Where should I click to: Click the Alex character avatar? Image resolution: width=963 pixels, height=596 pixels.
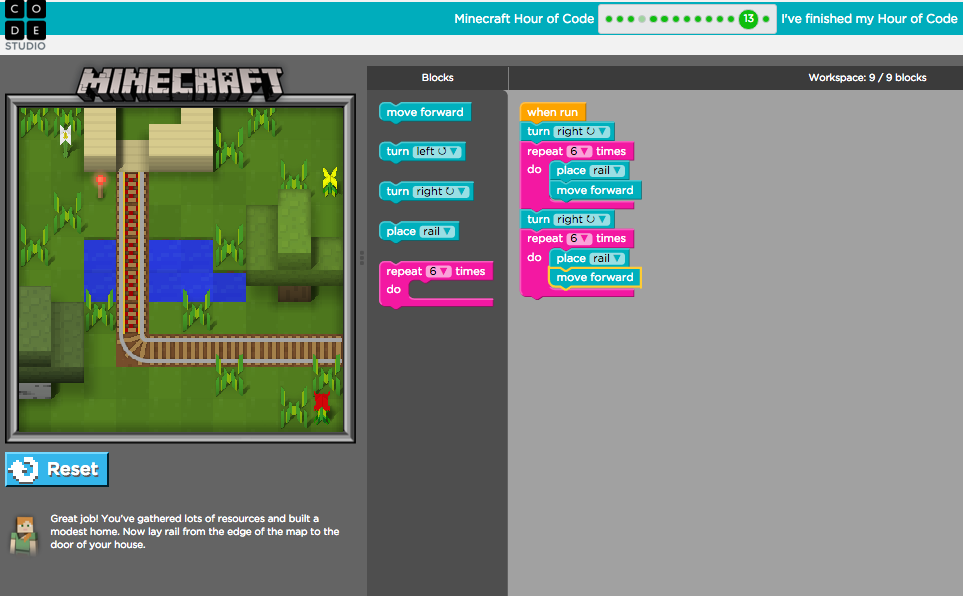pos(24,536)
